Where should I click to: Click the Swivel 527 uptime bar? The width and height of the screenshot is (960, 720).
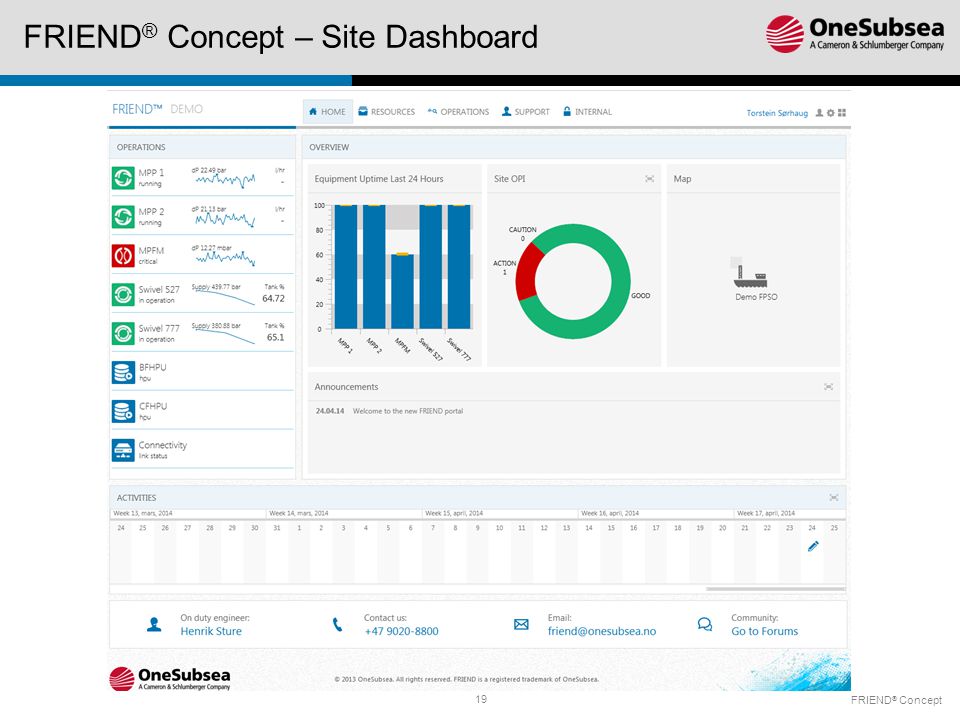430,267
